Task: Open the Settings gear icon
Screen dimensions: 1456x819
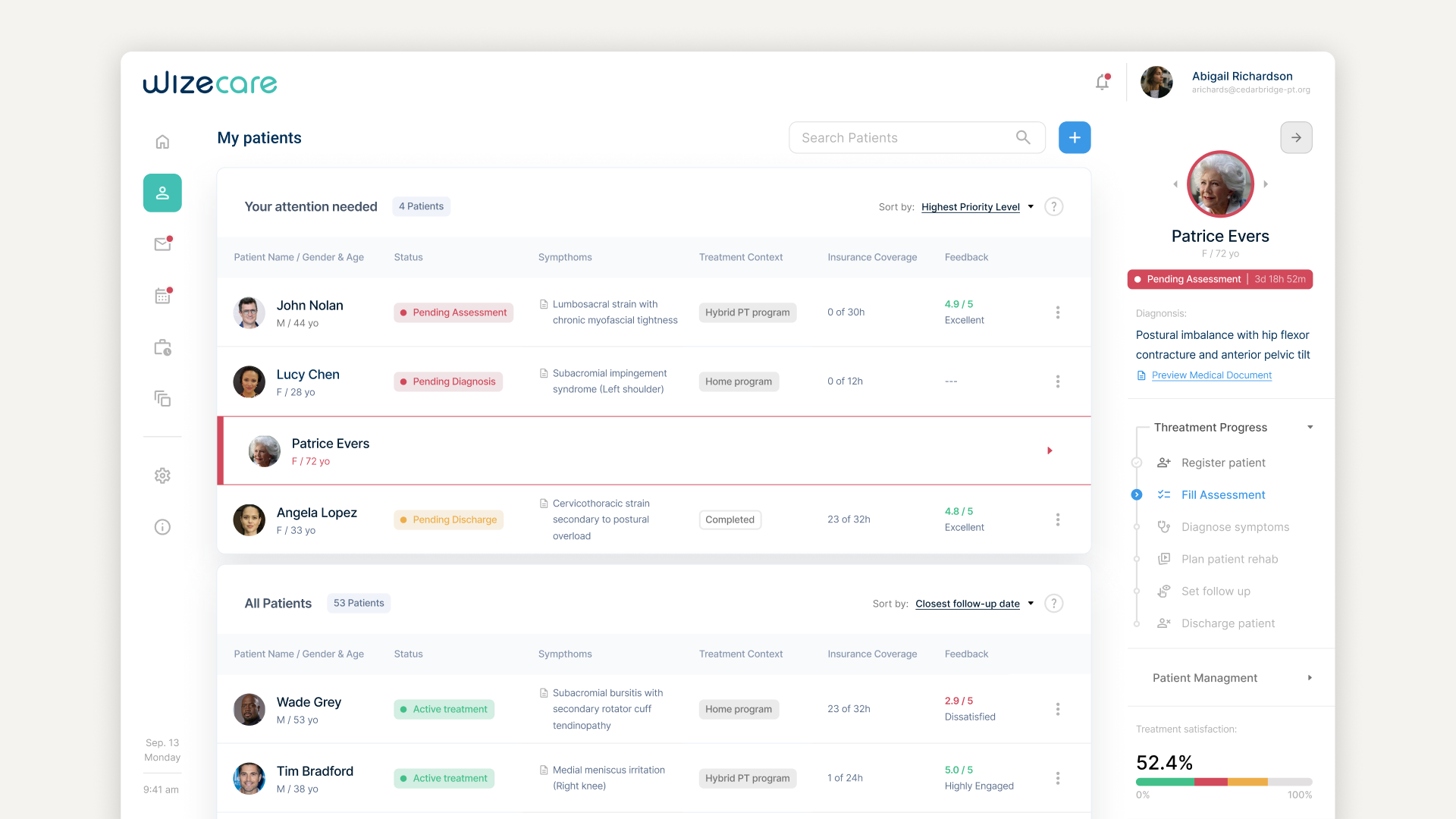Action: [x=162, y=475]
